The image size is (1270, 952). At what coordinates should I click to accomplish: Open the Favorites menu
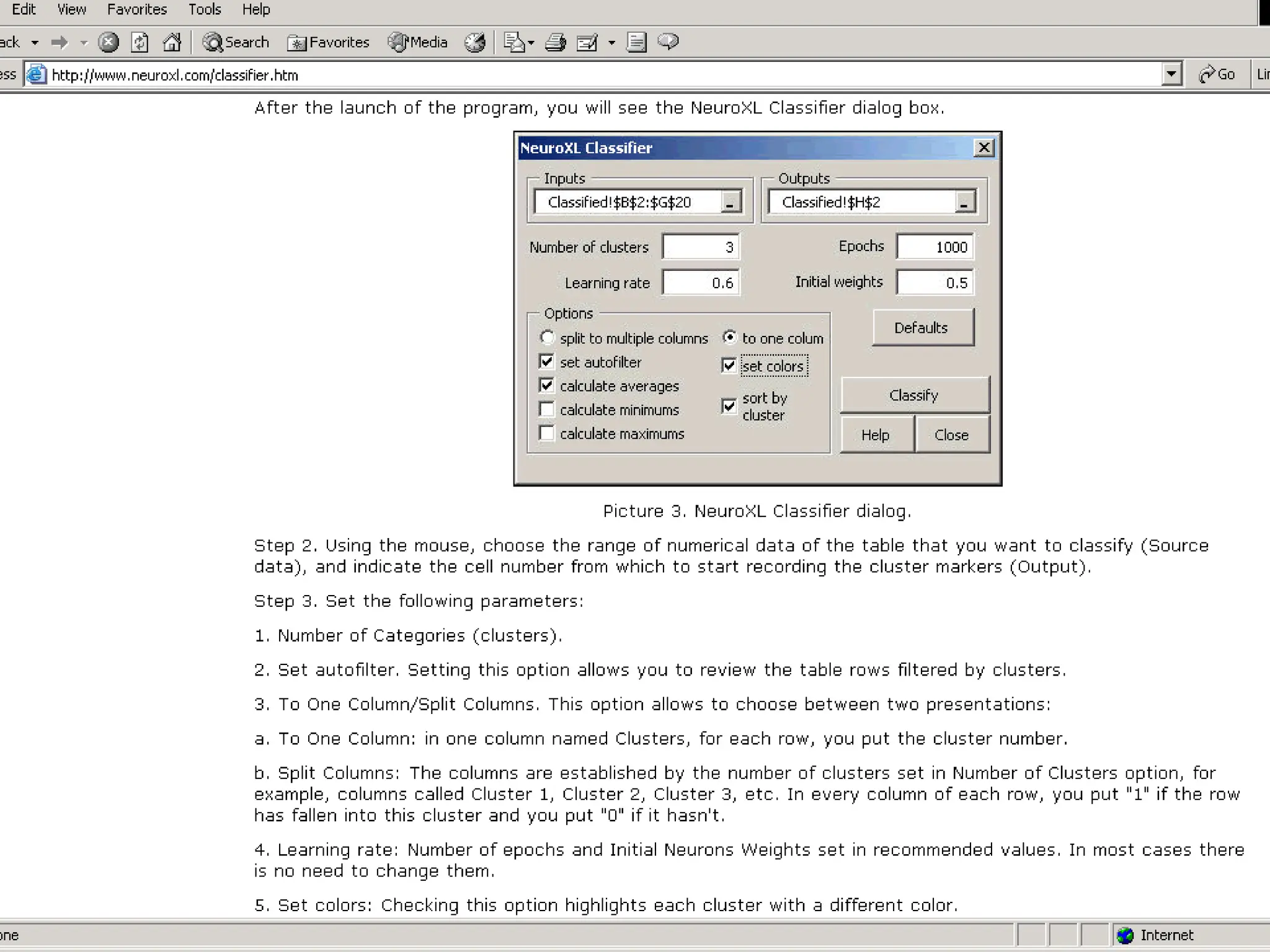pos(137,9)
